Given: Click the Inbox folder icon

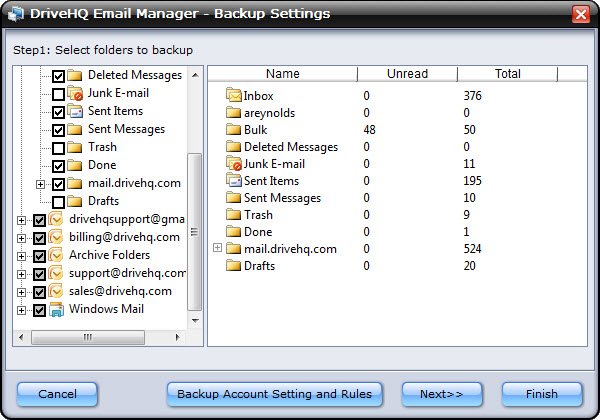Looking at the screenshot, I should pos(235,96).
